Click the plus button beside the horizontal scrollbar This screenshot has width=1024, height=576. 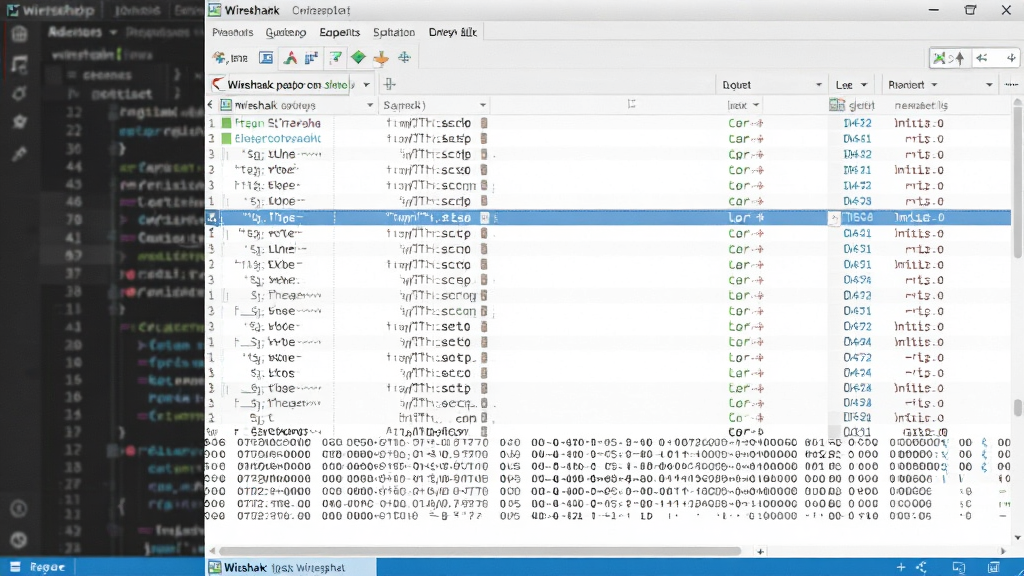[x=760, y=552]
